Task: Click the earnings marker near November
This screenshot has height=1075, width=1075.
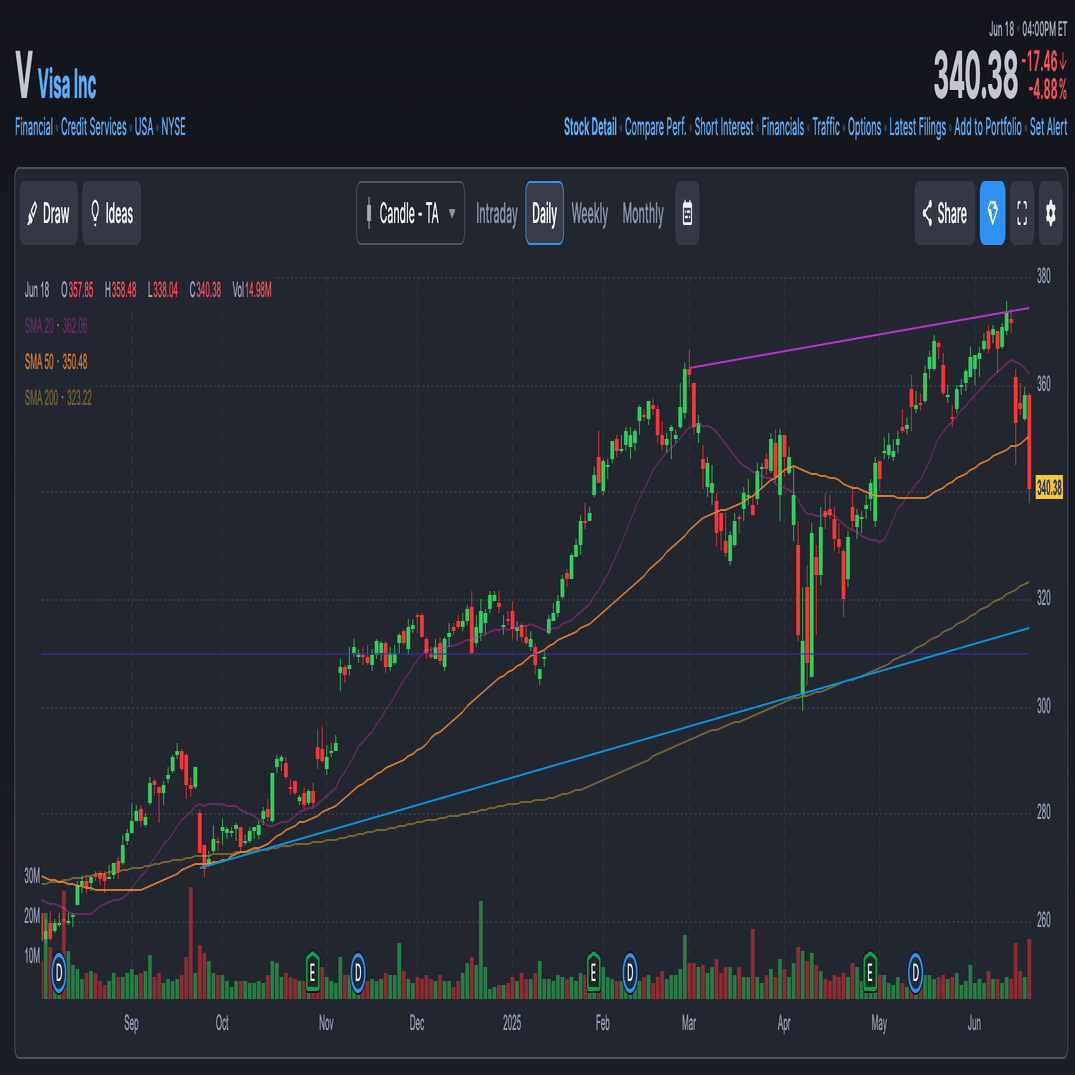Action: [x=312, y=970]
